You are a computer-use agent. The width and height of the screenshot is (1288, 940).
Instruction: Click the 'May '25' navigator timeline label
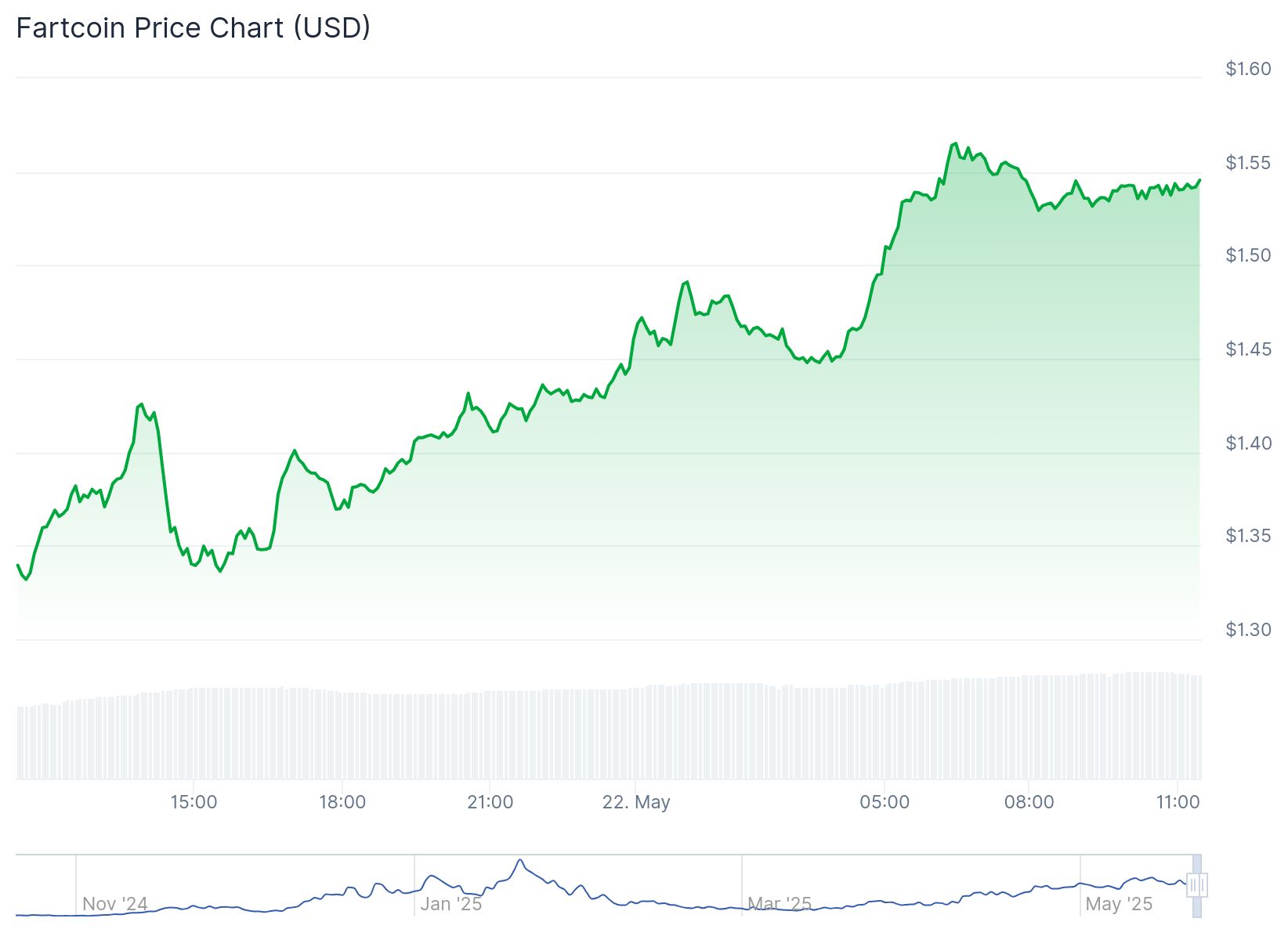1119,904
